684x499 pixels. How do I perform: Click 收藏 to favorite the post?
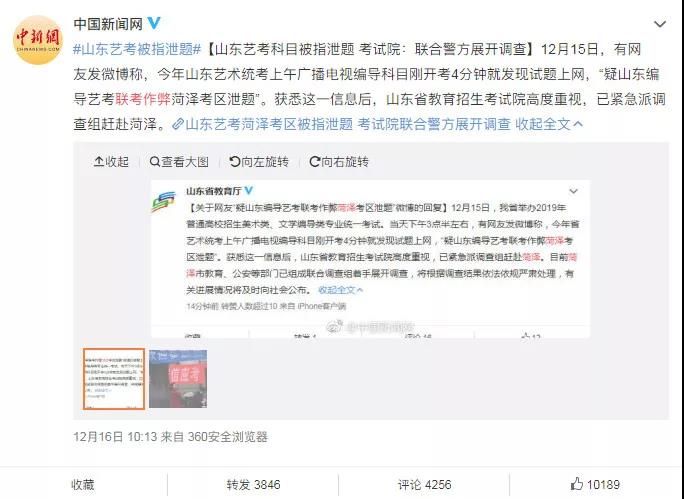82,484
